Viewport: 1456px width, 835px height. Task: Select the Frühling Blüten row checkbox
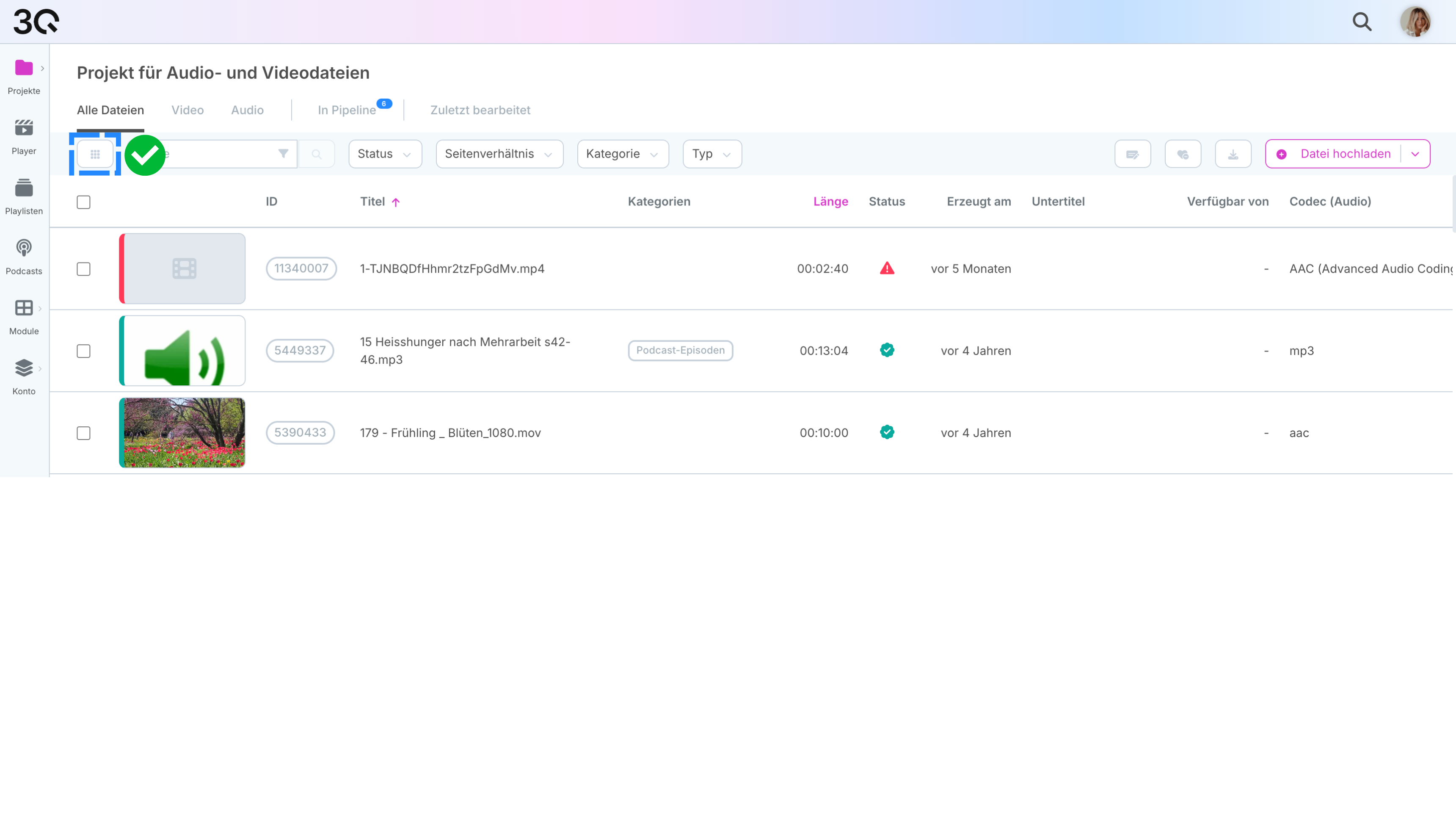84,433
